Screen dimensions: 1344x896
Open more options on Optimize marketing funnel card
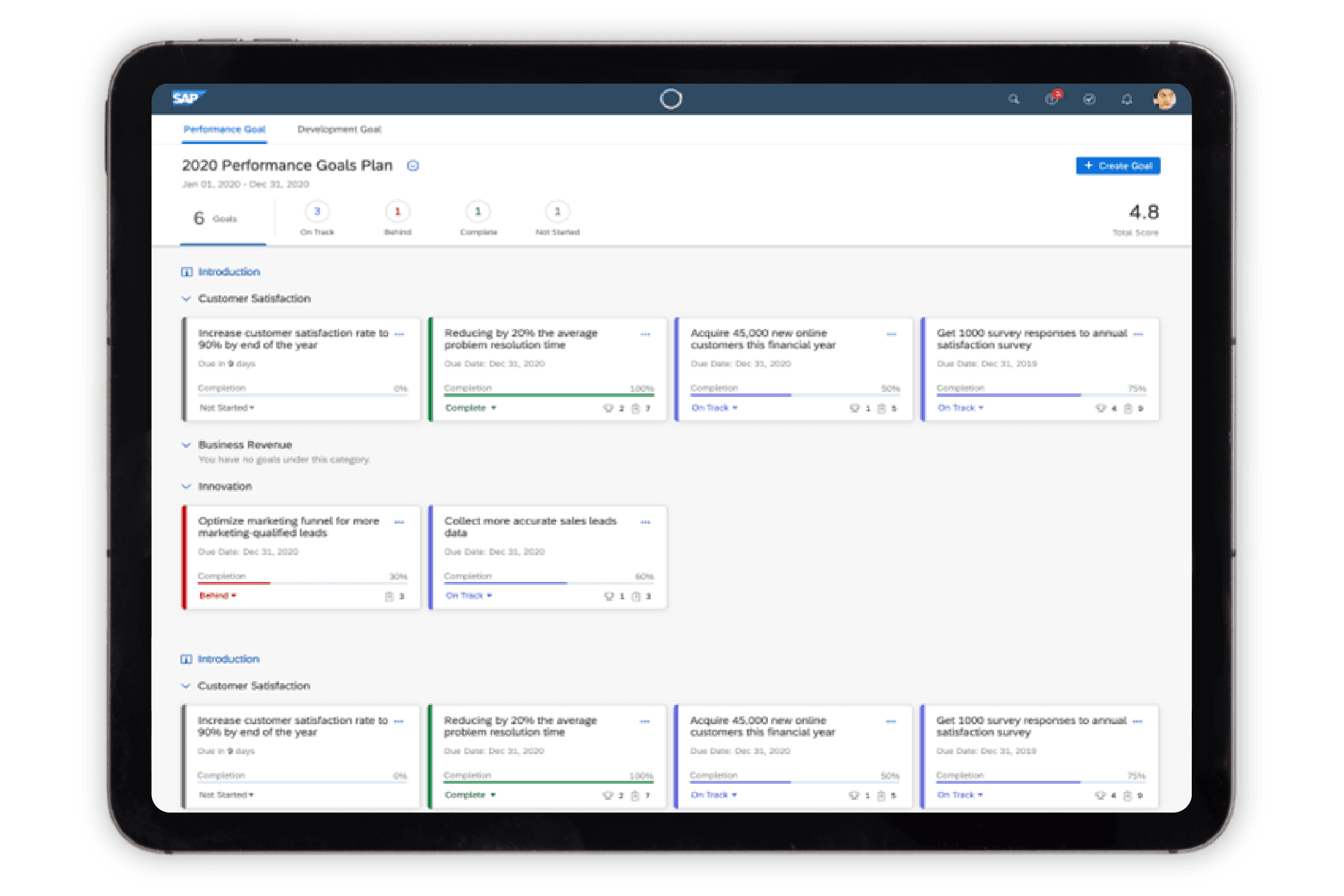pyautogui.click(x=399, y=522)
